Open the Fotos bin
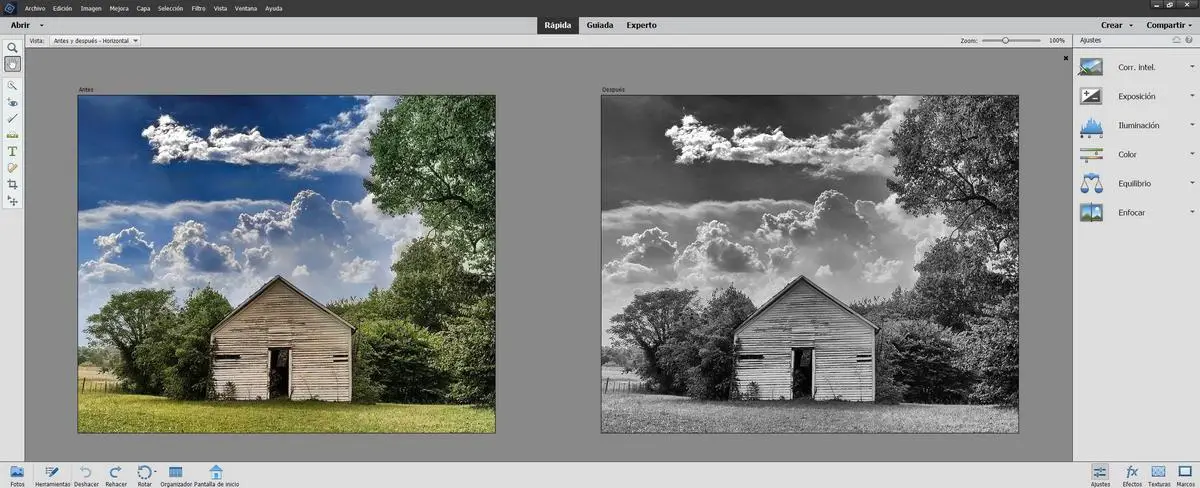This screenshot has height=488, width=1200. coord(17,475)
